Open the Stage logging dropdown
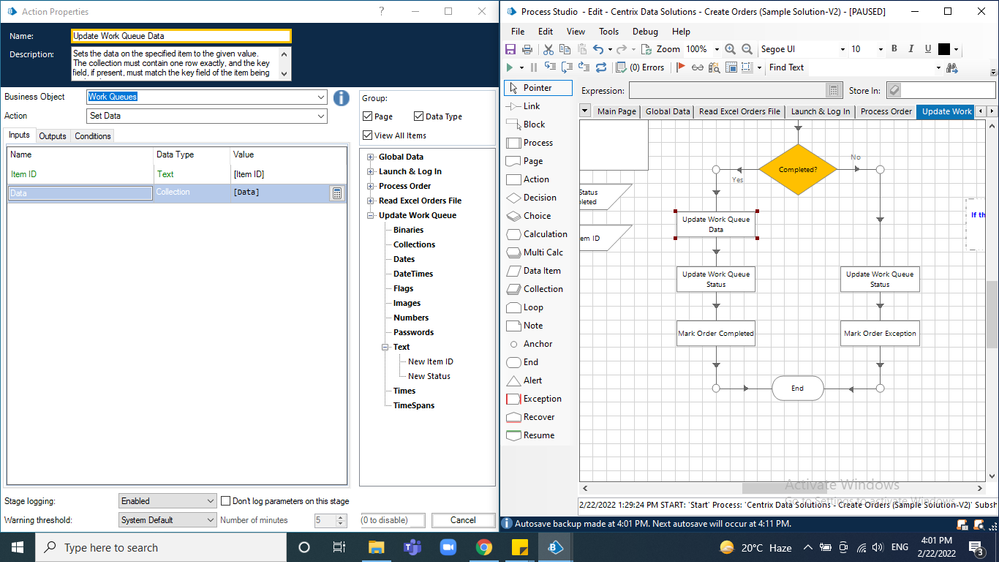 pyautogui.click(x=167, y=501)
